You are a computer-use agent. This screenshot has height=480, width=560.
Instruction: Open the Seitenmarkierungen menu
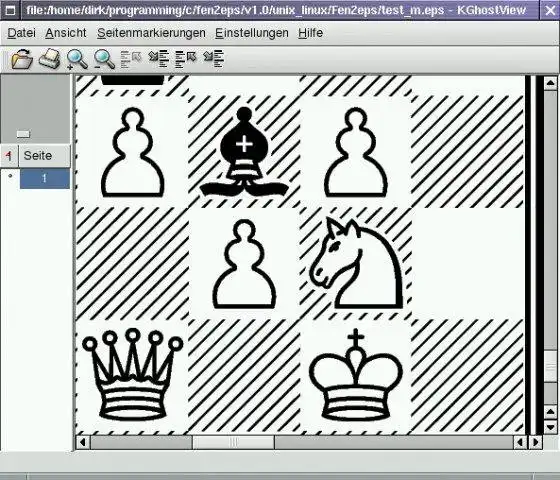tap(151, 33)
